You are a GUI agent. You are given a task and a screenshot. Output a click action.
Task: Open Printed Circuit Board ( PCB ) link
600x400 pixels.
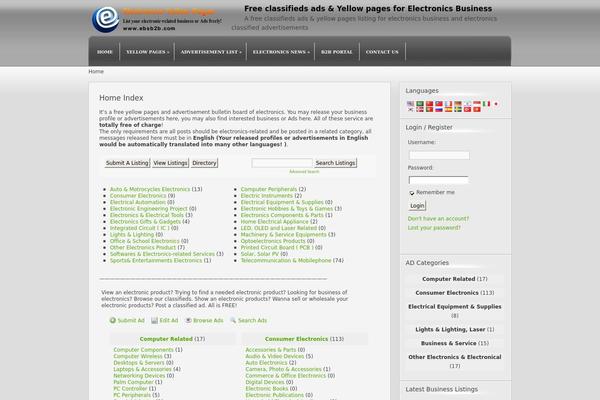[277, 248]
